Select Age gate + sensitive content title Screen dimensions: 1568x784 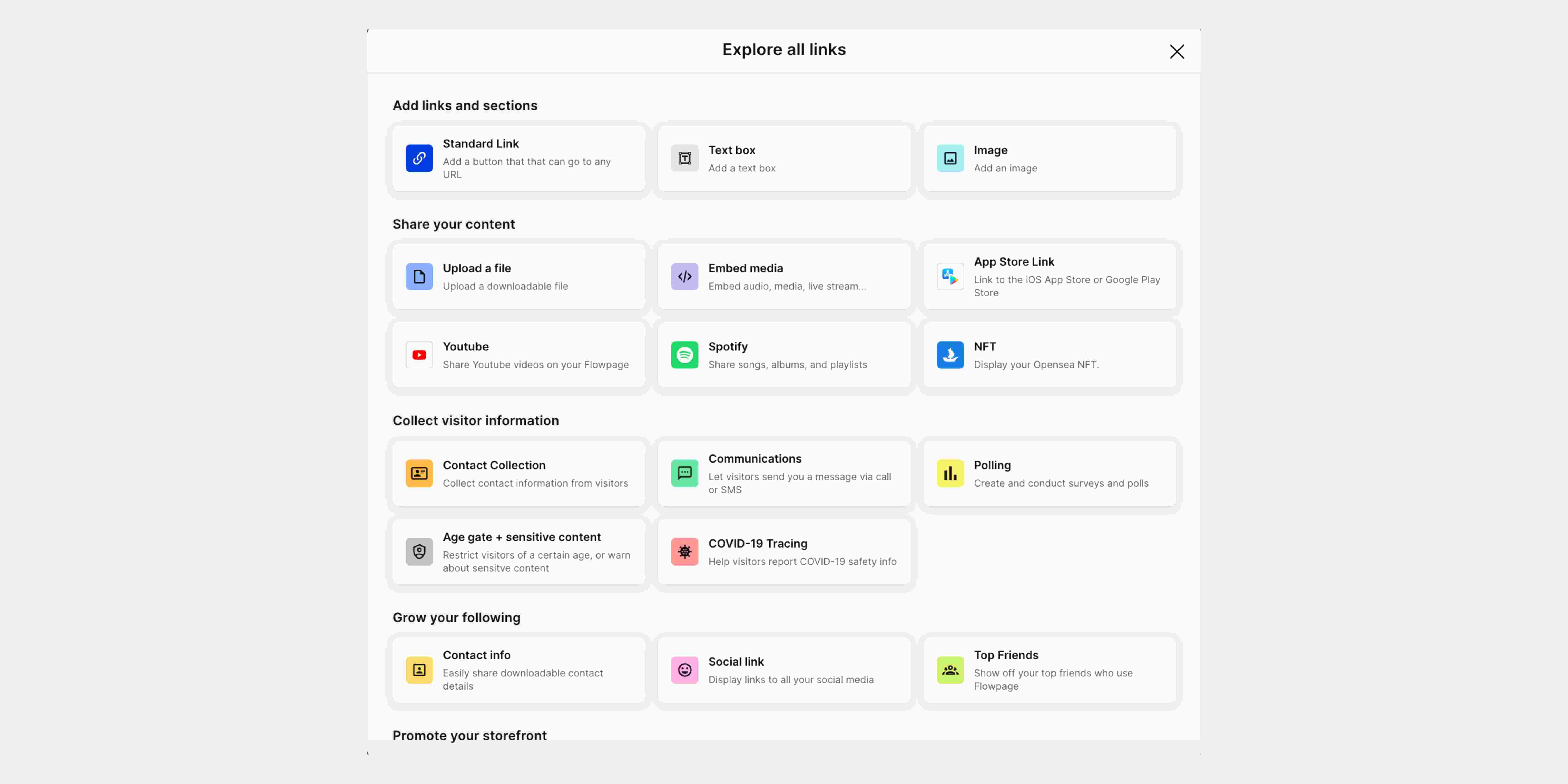tap(522, 537)
